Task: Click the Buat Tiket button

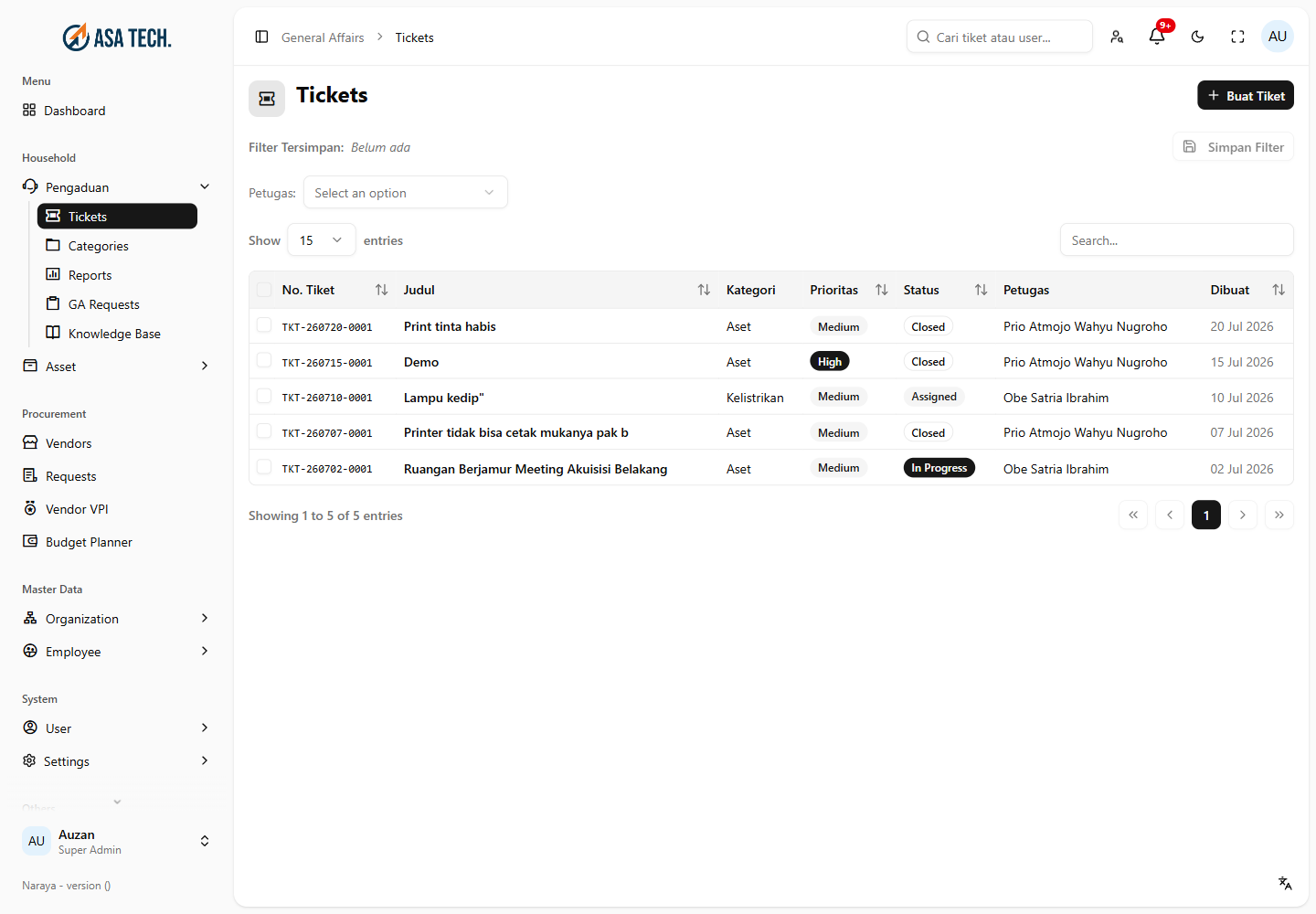Action: click(x=1246, y=96)
